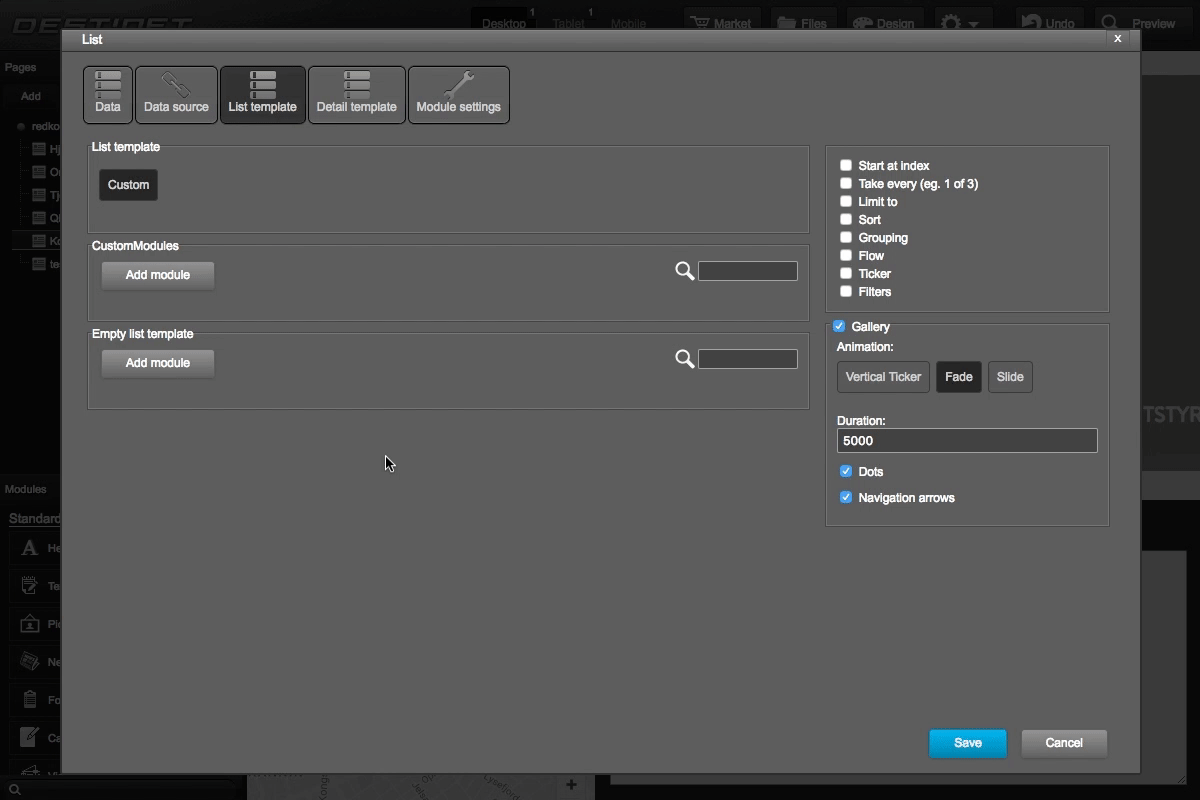Expand the redko site tree node
The image size is (1200, 800).
[x=22, y=125]
